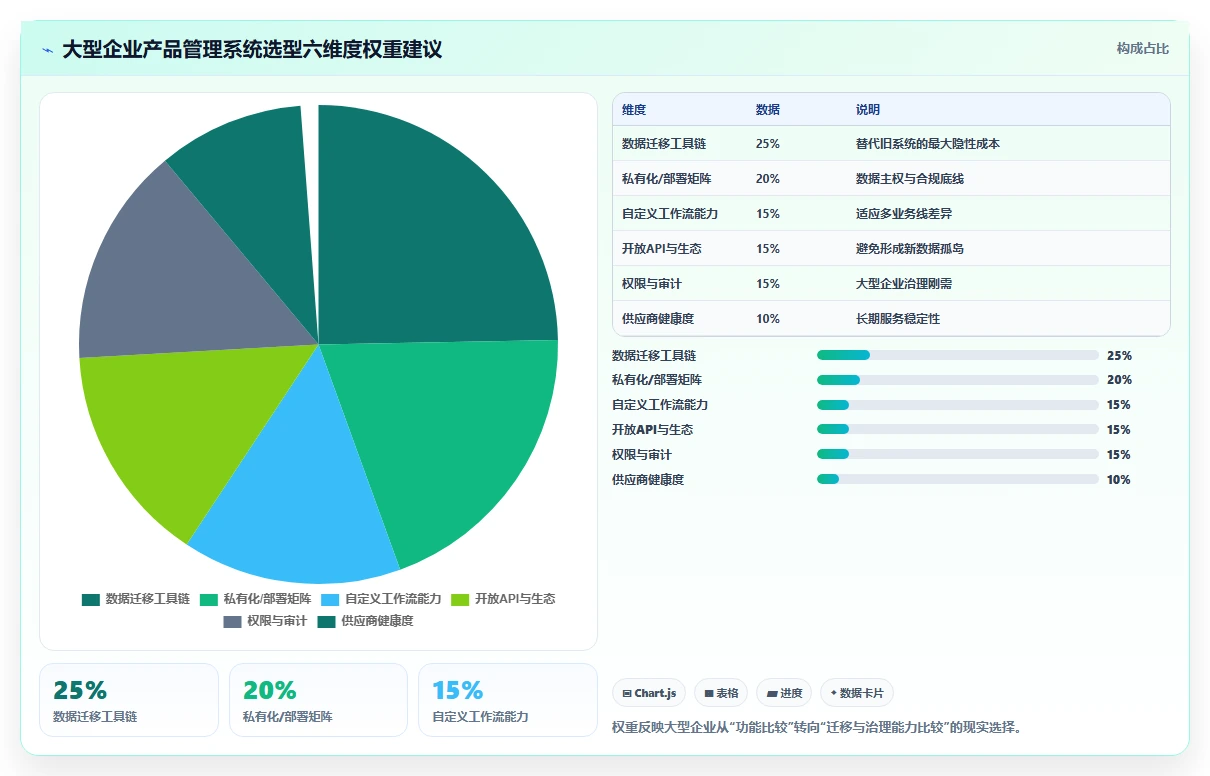The width and height of the screenshot is (1210, 776).
Task: Click 替代旧系统的最大隐性成本 description
Action: [928, 144]
